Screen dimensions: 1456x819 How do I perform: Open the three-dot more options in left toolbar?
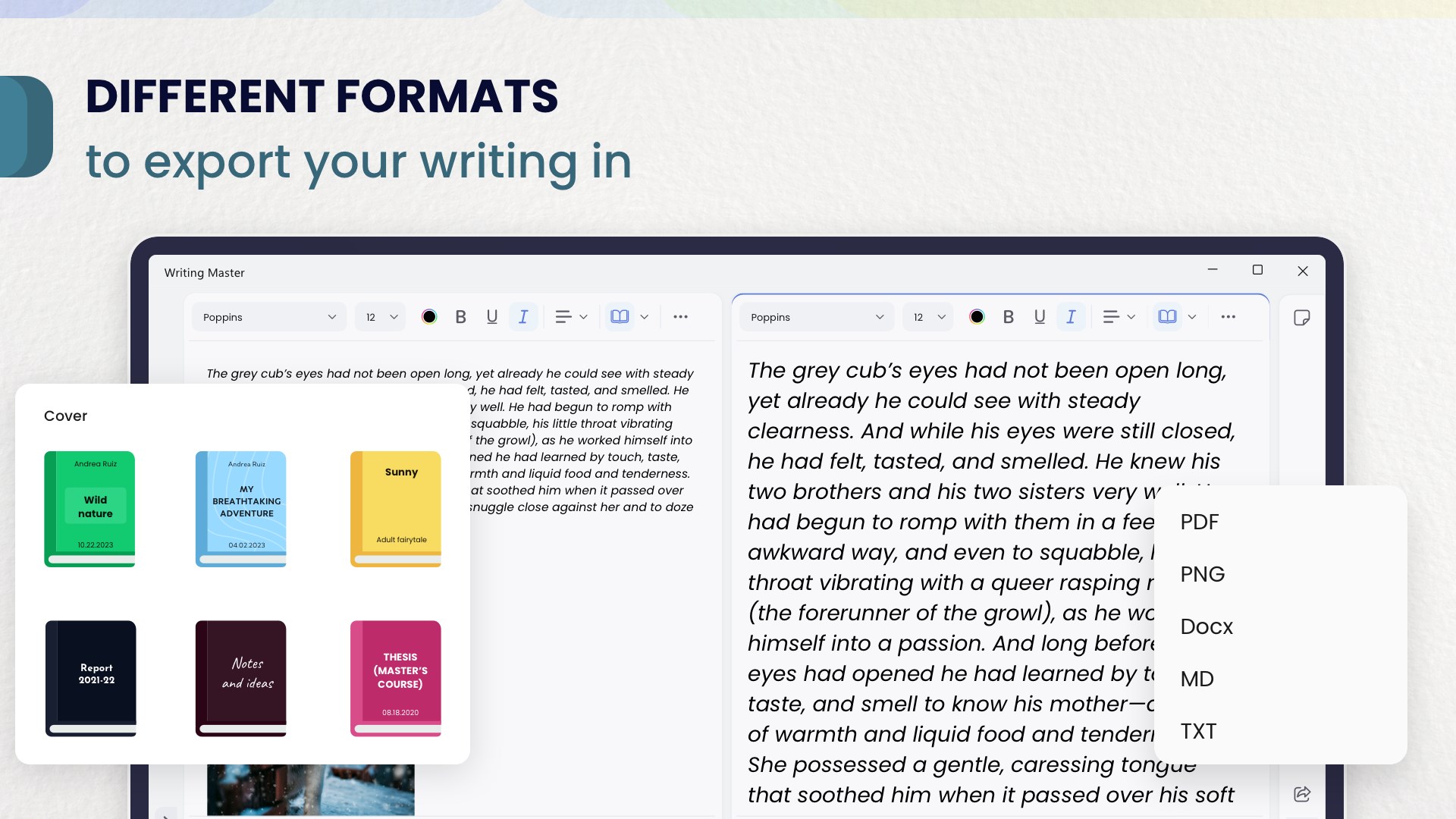click(680, 317)
